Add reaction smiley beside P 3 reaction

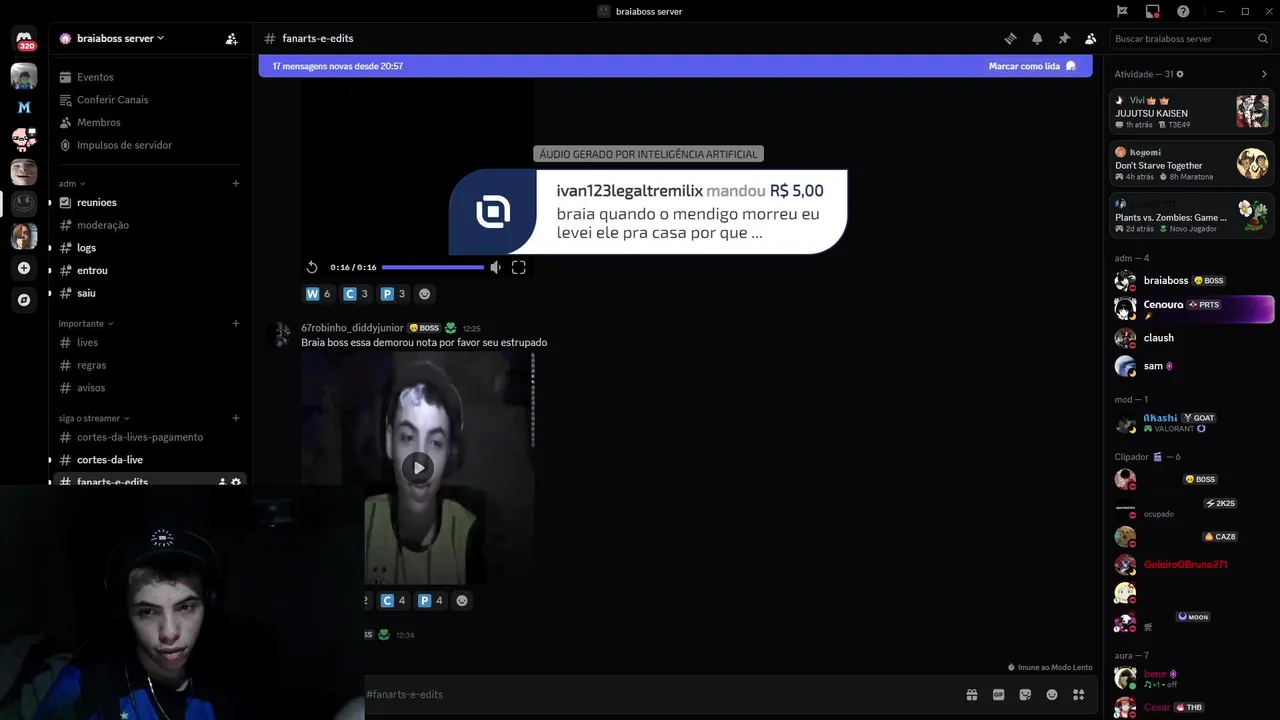[425, 294]
